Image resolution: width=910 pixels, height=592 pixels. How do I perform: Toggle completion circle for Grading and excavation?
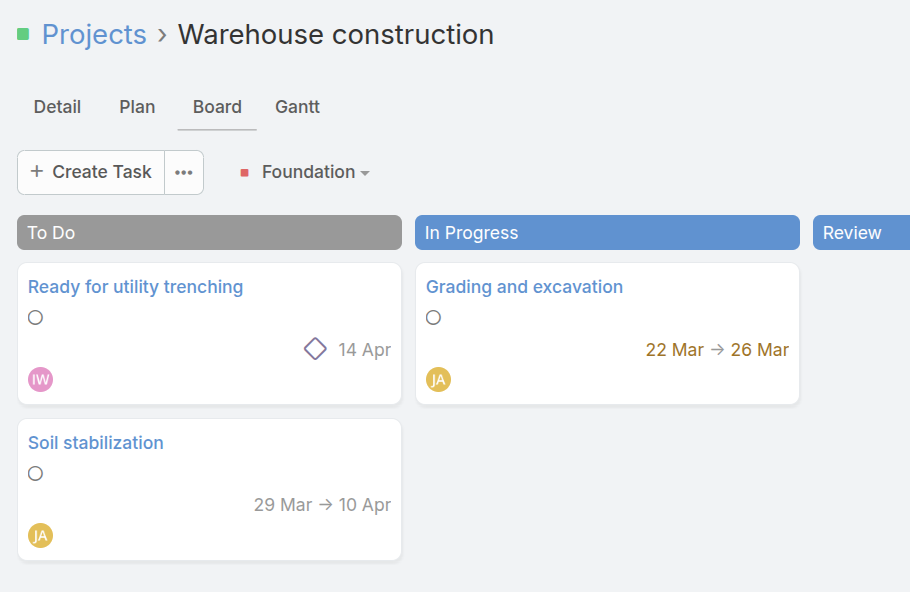pos(434,318)
